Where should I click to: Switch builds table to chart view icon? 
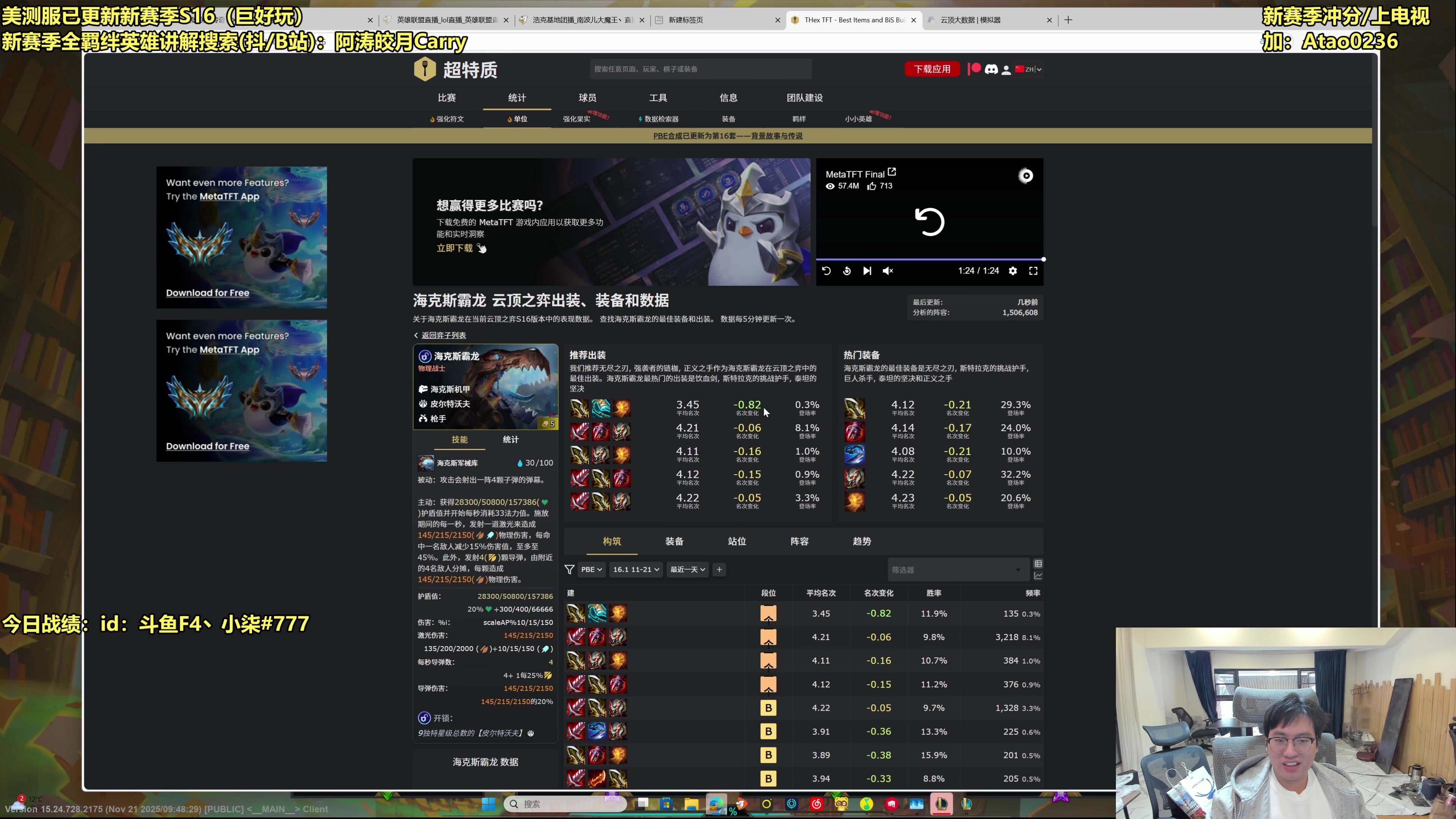click(x=1038, y=576)
